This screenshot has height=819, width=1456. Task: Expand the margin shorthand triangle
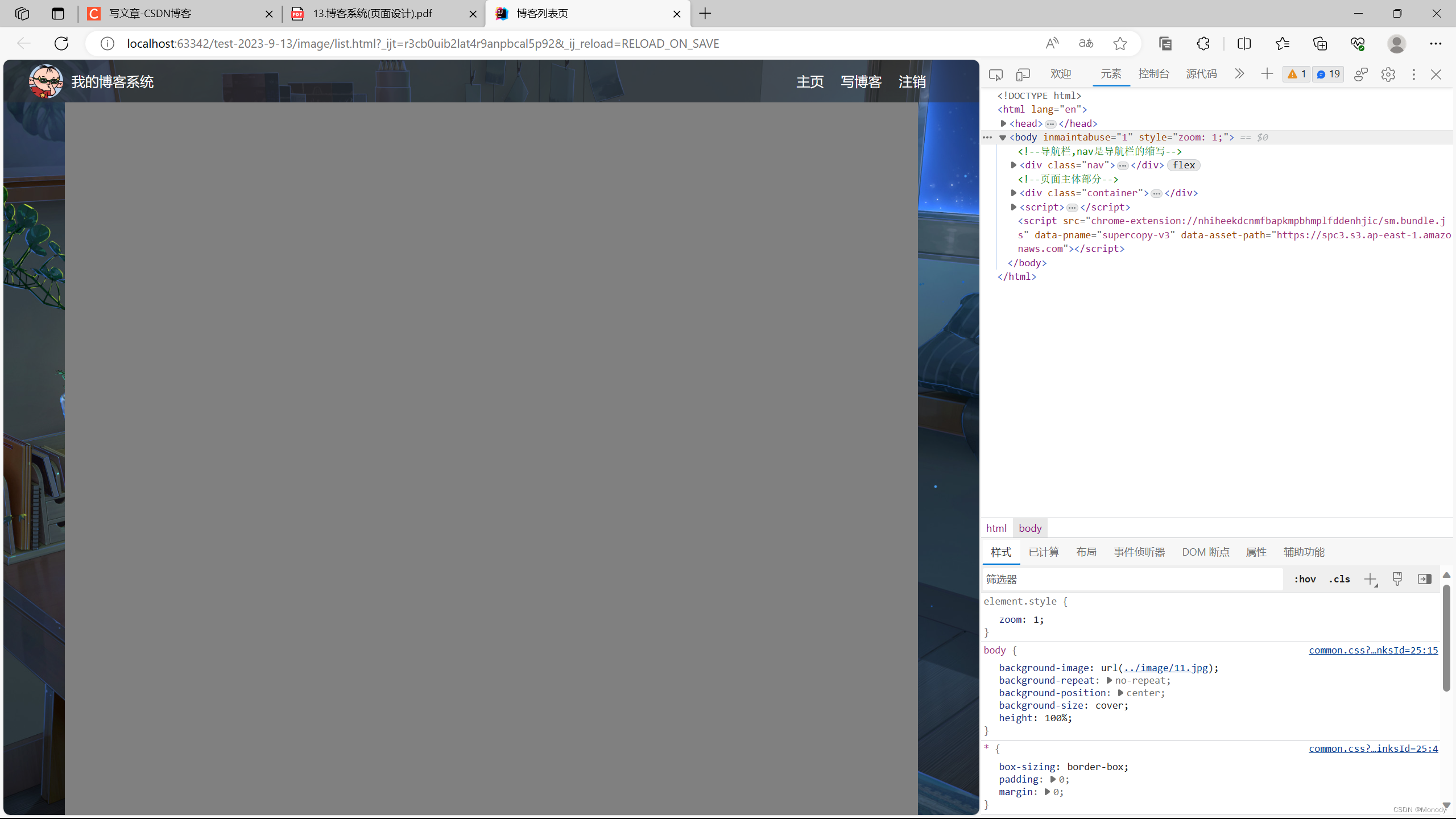(1047, 792)
